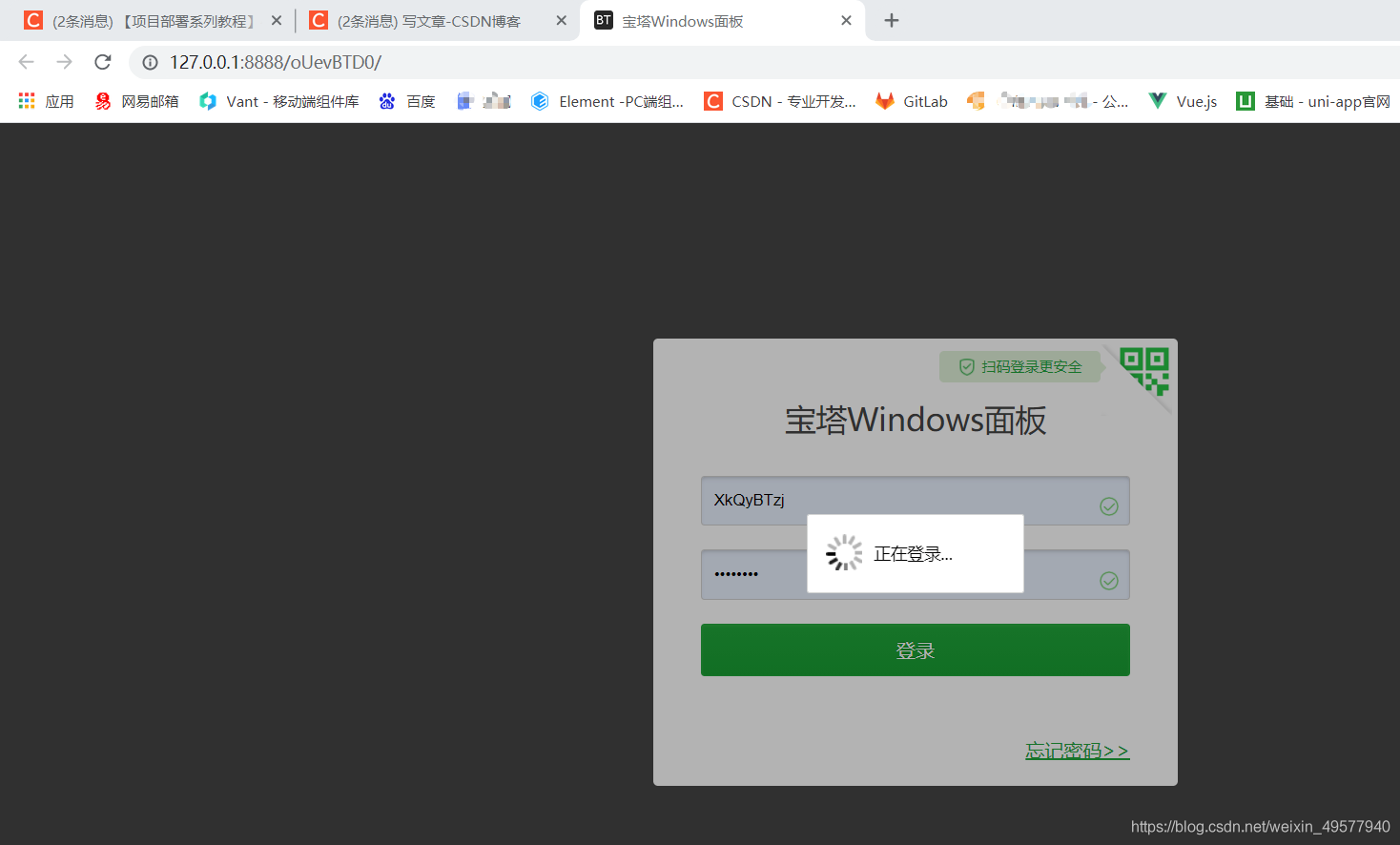This screenshot has height=845, width=1400.
Task: Close the 宝塔Windows面板 tab
Action: (x=846, y=20)
